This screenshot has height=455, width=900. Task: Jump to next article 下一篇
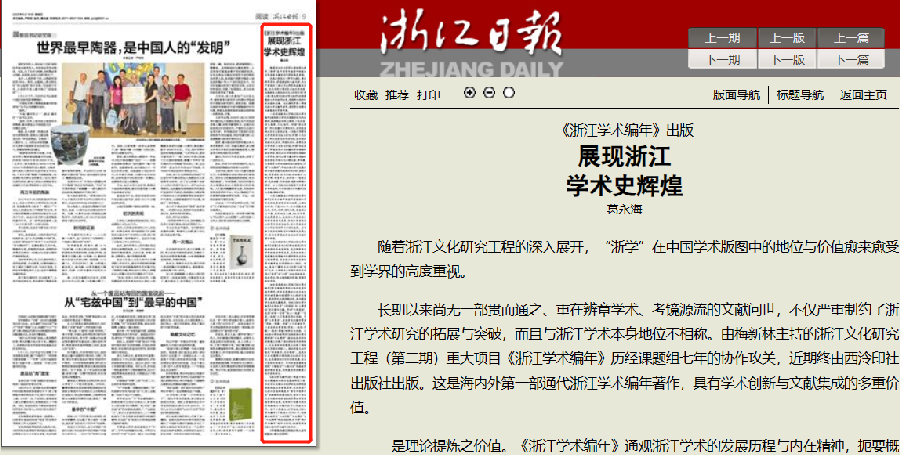851,59
